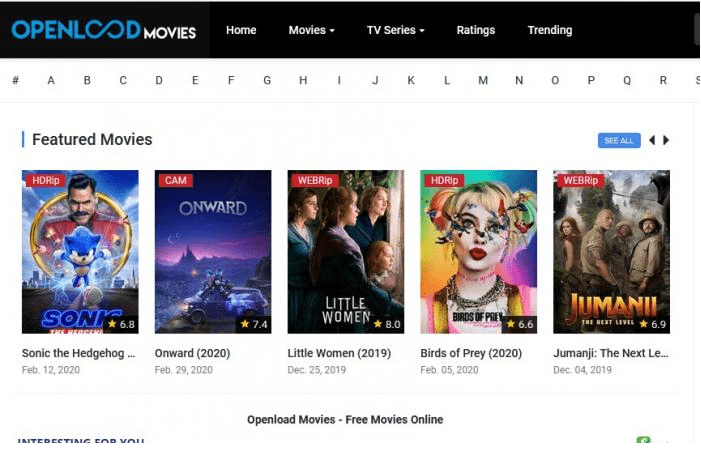Click the date Feb. 29, 2020

pos(184,370)
